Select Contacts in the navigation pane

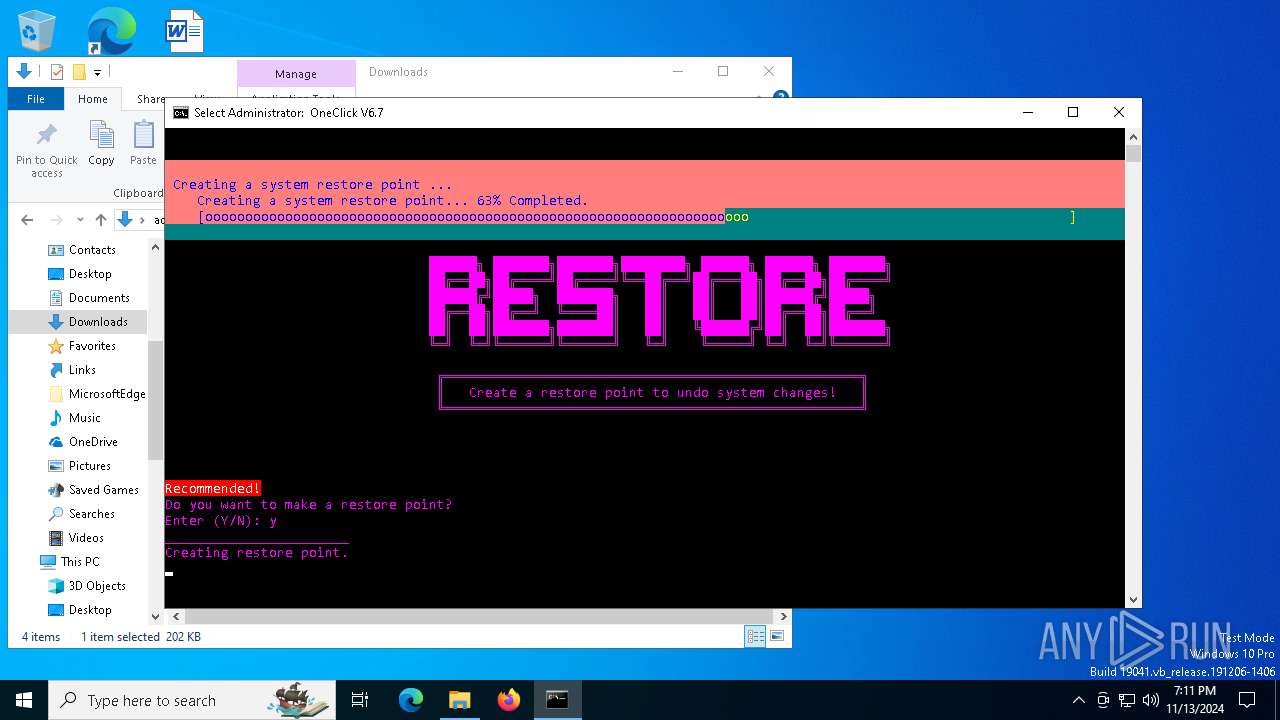tap(92, 250)
